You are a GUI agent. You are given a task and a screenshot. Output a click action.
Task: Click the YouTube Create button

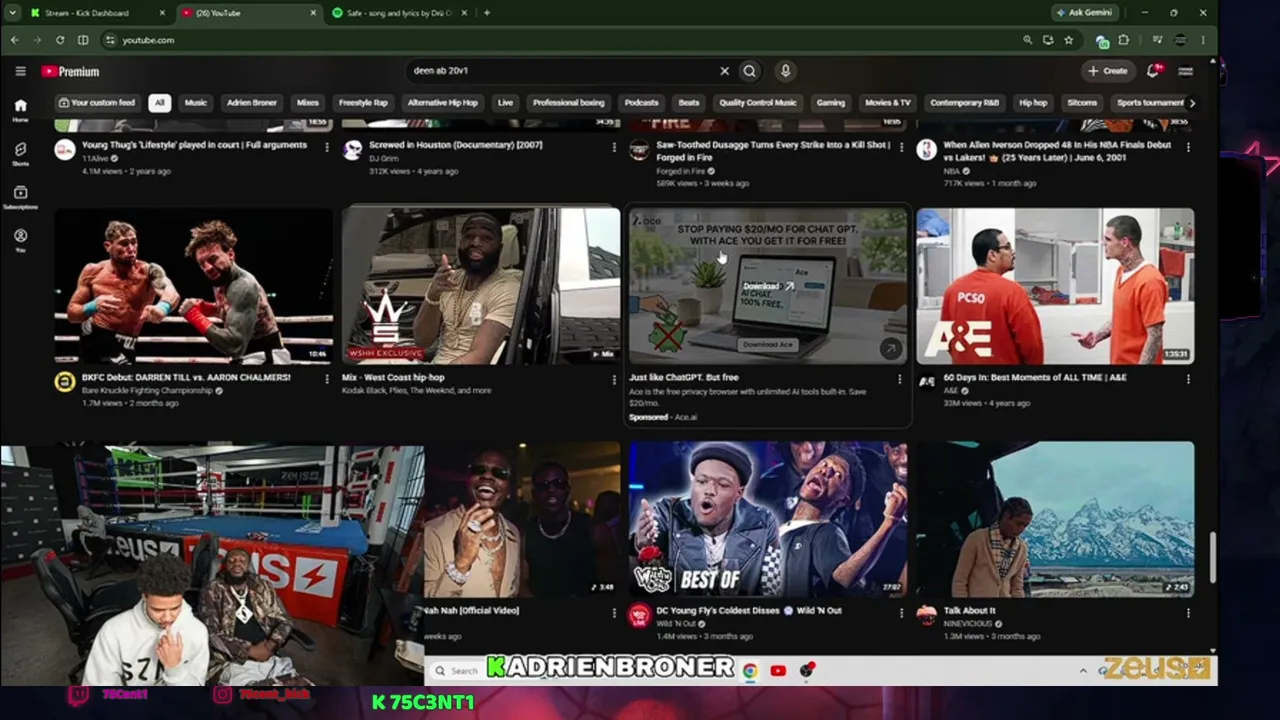tap(1107, 71)
